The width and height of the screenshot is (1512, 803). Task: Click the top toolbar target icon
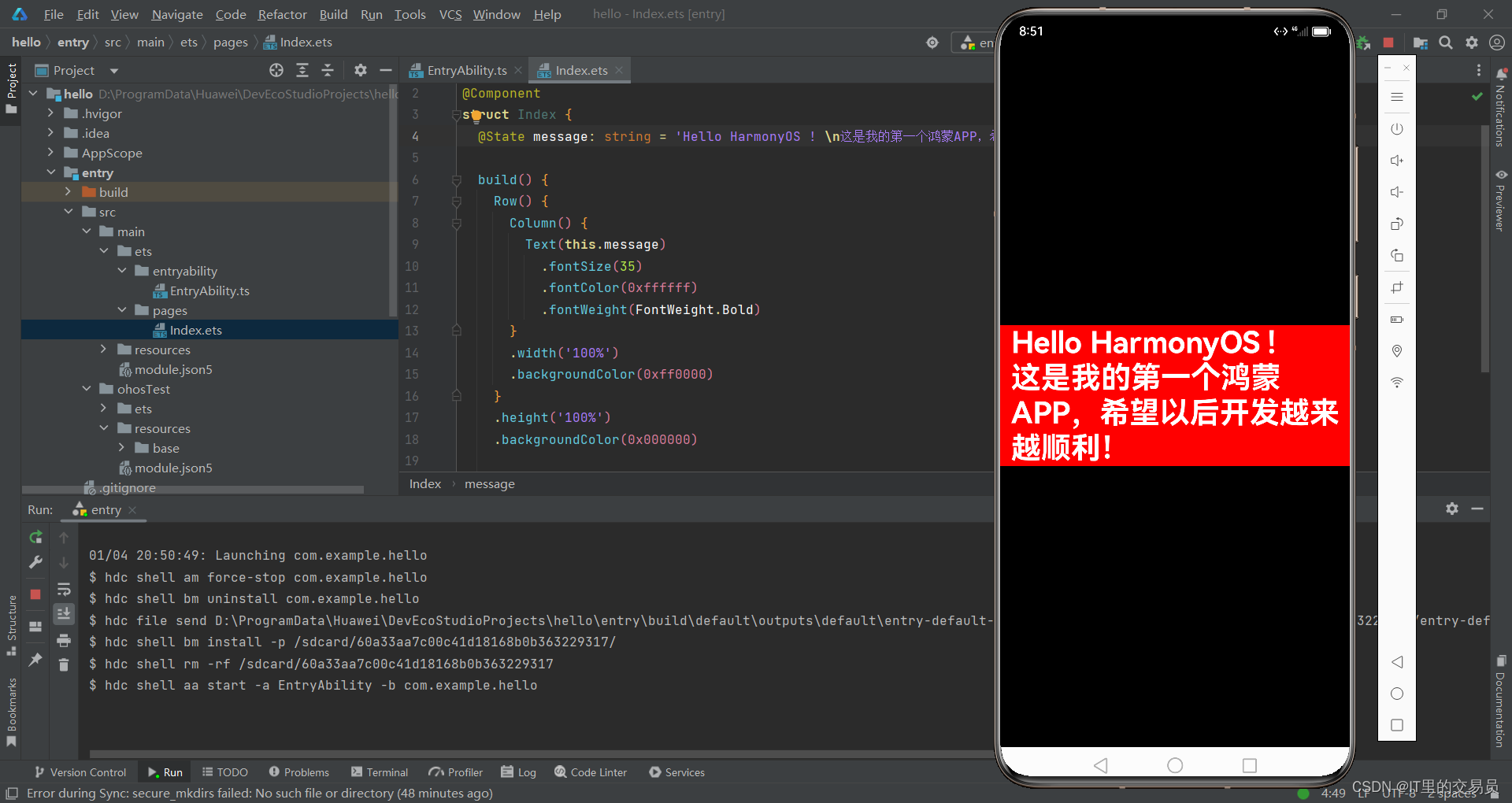pos(932,43)
